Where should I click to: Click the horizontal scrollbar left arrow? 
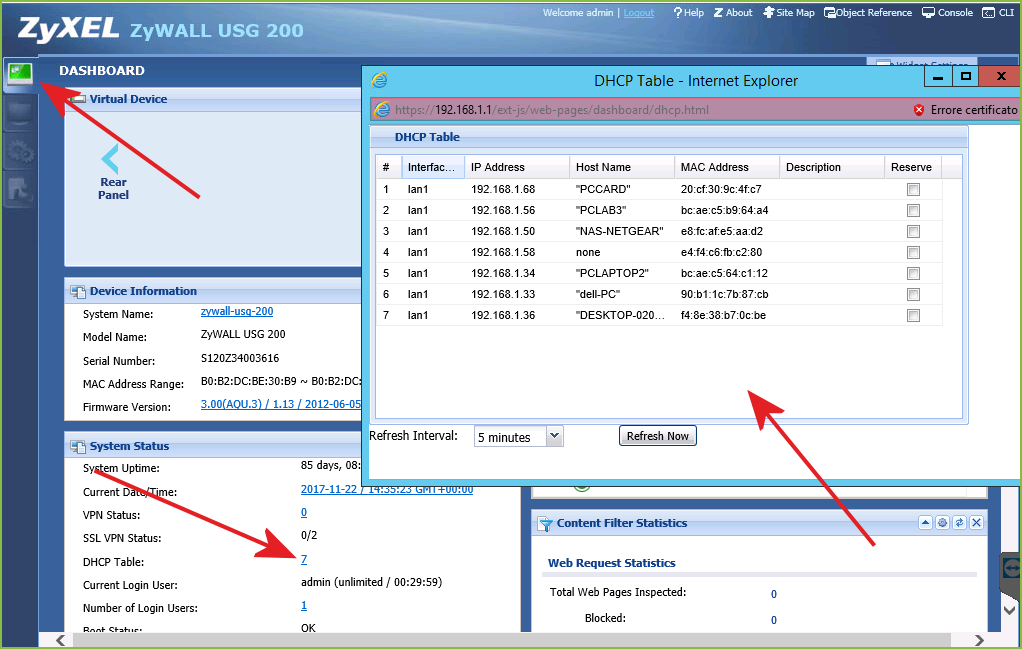point(60,640)
